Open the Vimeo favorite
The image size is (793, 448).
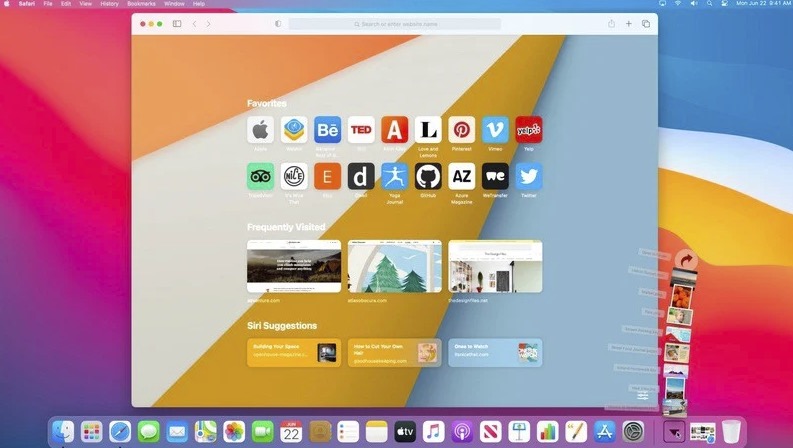[x=495, y=130]
